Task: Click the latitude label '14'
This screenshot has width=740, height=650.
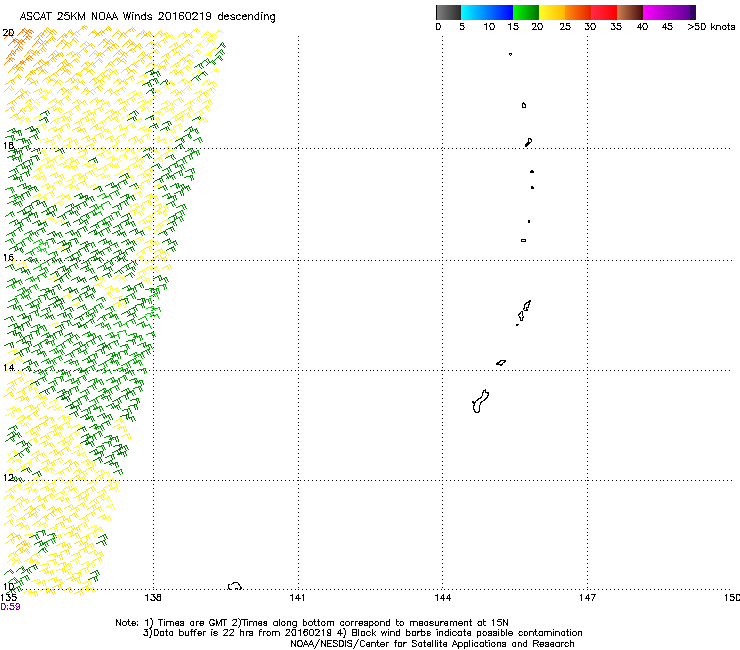Action: coord(8,367)
